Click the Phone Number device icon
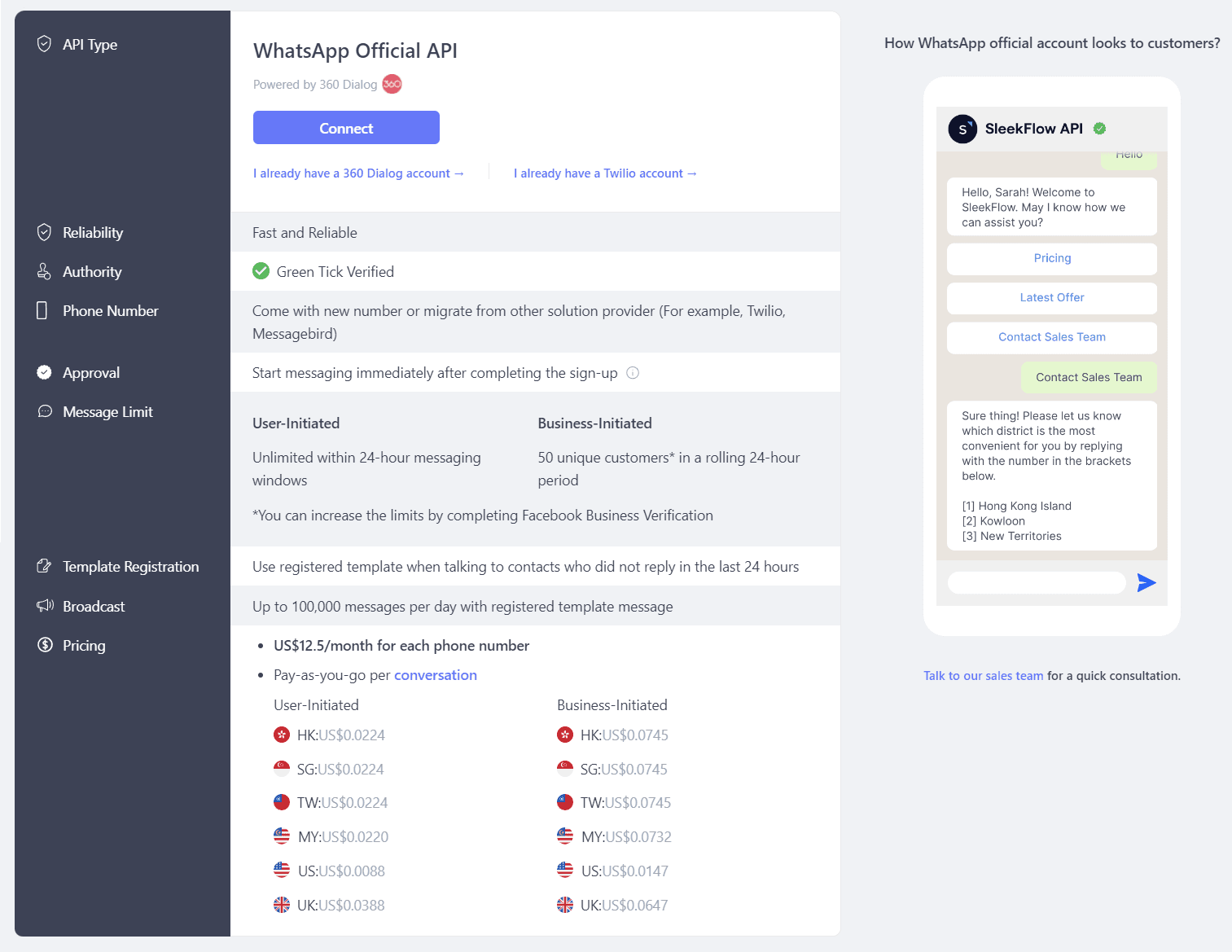 click(42, 310)
